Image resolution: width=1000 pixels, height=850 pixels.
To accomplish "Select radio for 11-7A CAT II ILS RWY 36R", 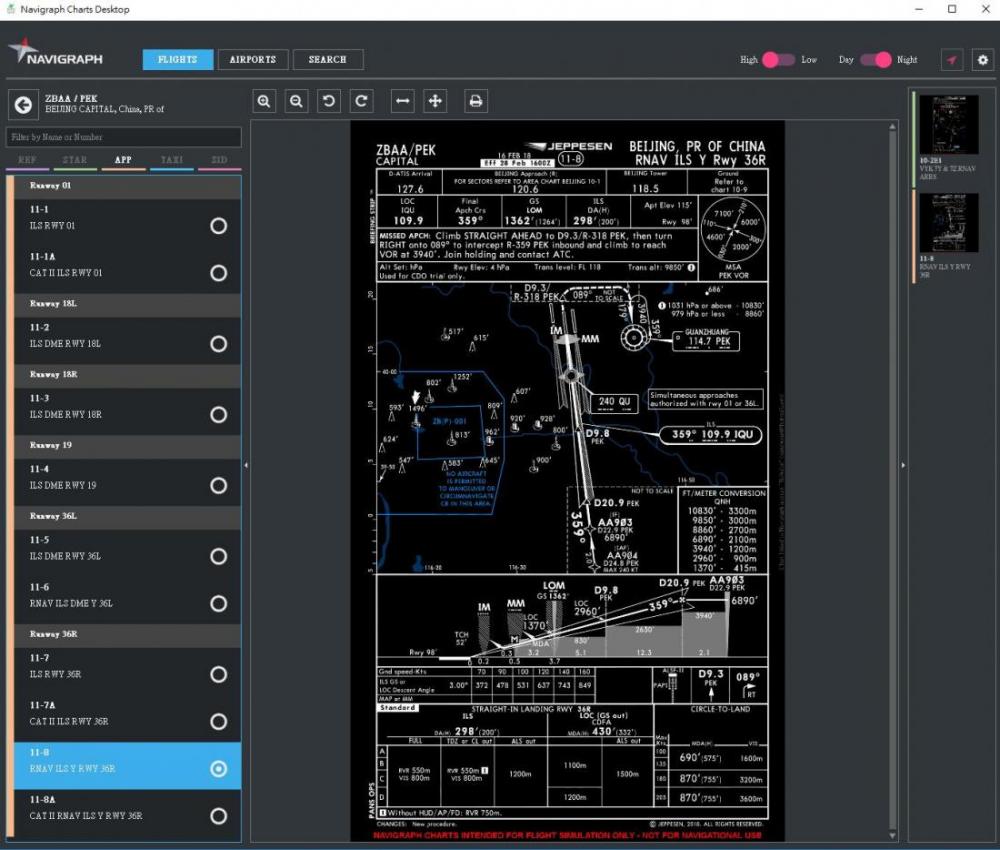I will click(x=219, y=721).
